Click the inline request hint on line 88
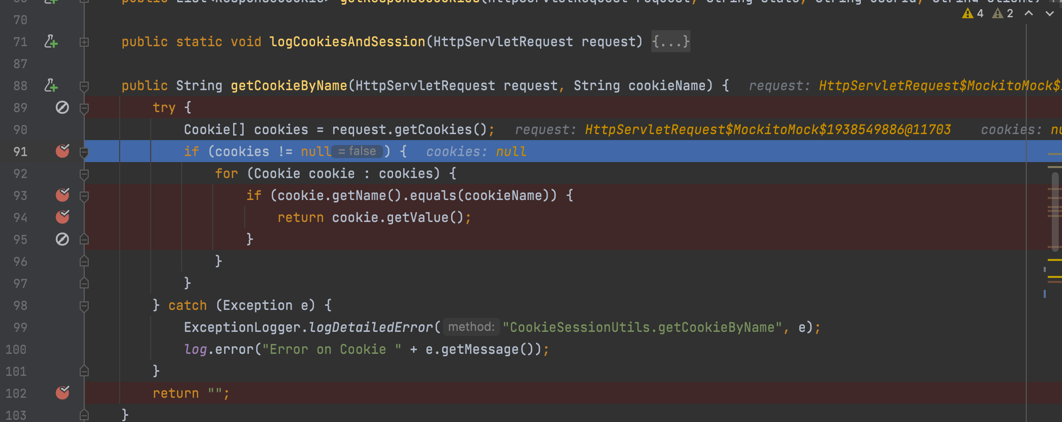 pyautogui.click(x=905, y=86)
